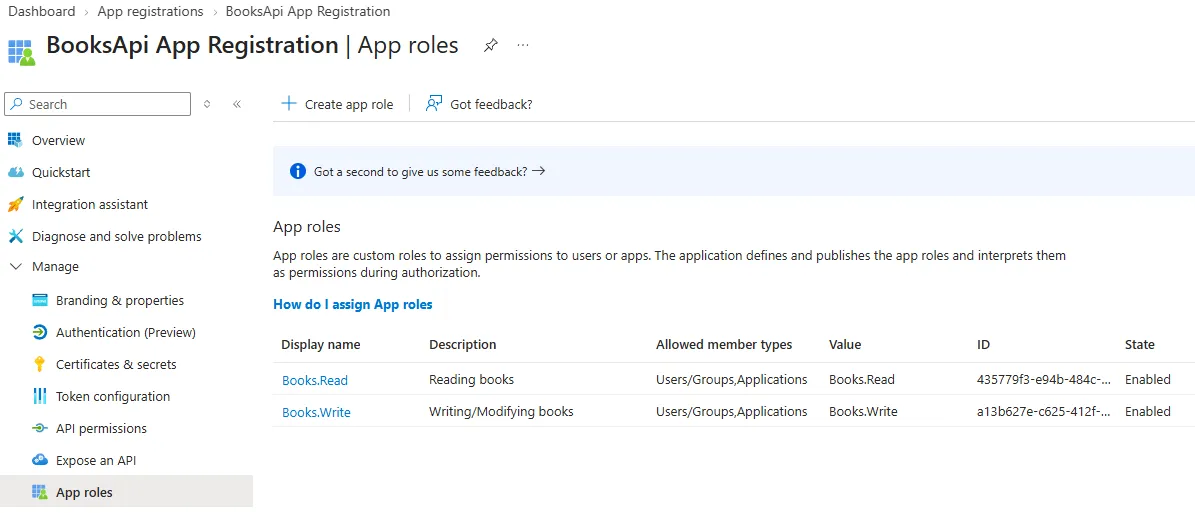Click the ID starting with a13b627e
The height and width of the screenshot is (513, 1195).
point(1043,411)
